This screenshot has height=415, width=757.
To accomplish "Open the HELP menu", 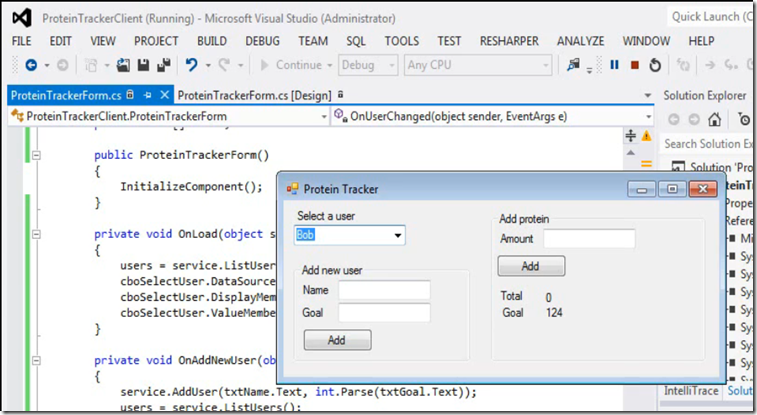I will (701, 41).
